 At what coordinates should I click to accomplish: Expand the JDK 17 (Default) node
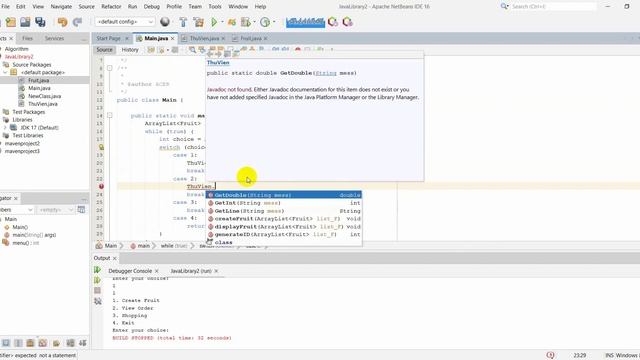click(x=5, y=127)
